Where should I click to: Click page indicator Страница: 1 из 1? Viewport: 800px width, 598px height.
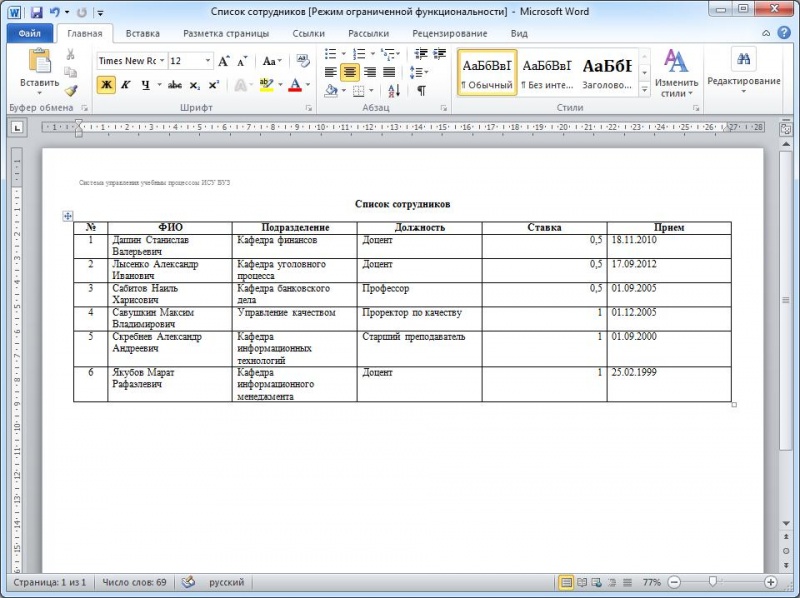click(49, 582)
